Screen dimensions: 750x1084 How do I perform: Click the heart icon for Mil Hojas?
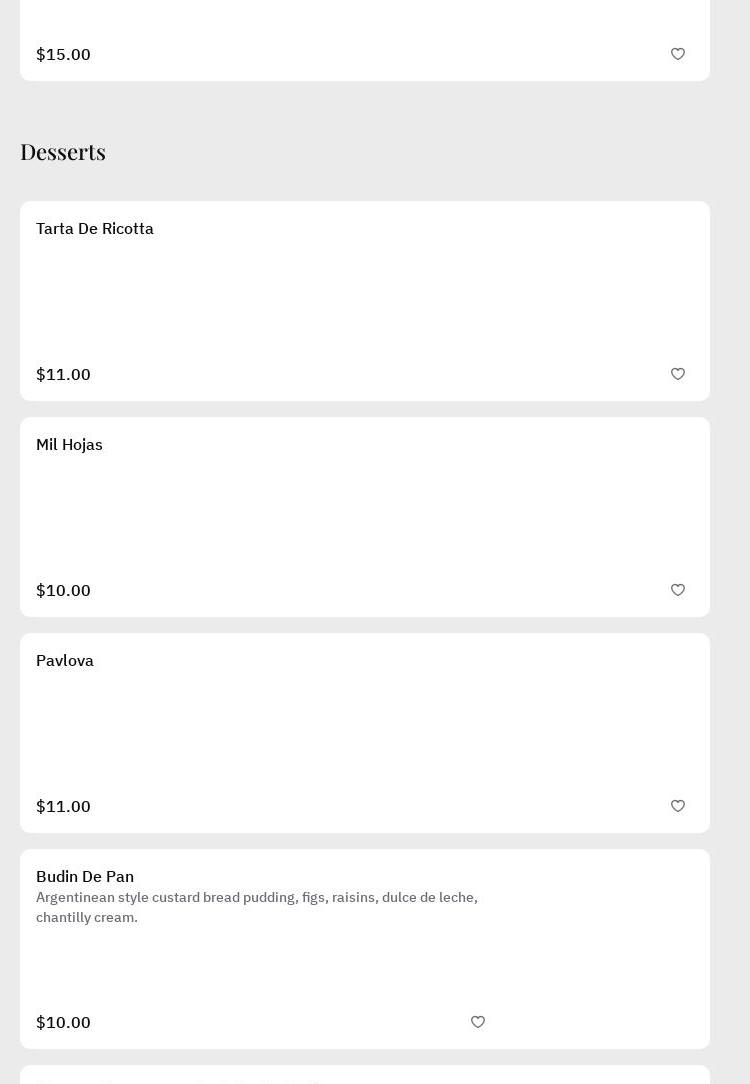tap(678, 590)
